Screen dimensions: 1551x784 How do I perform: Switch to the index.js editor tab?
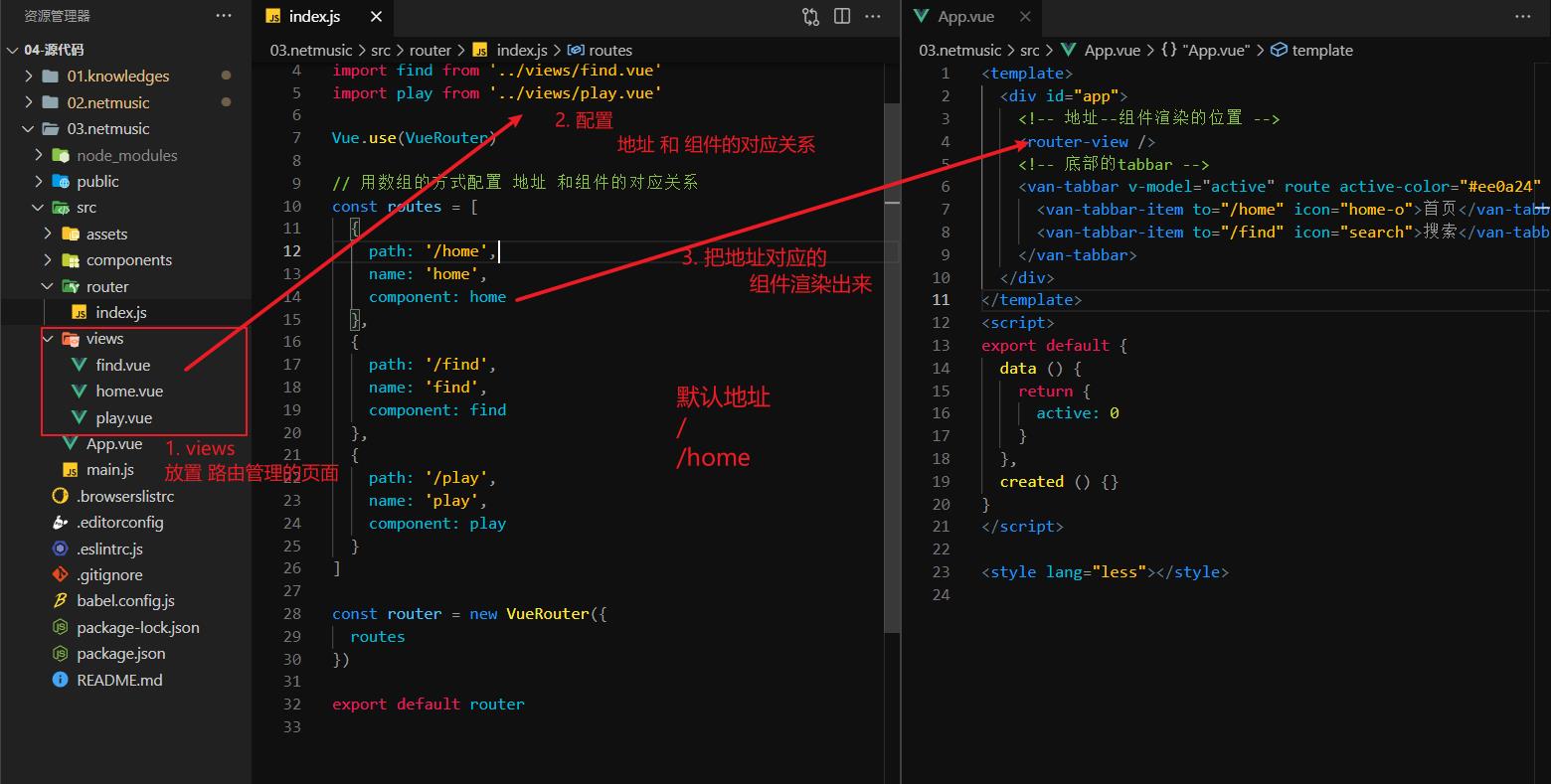(314, 17)
